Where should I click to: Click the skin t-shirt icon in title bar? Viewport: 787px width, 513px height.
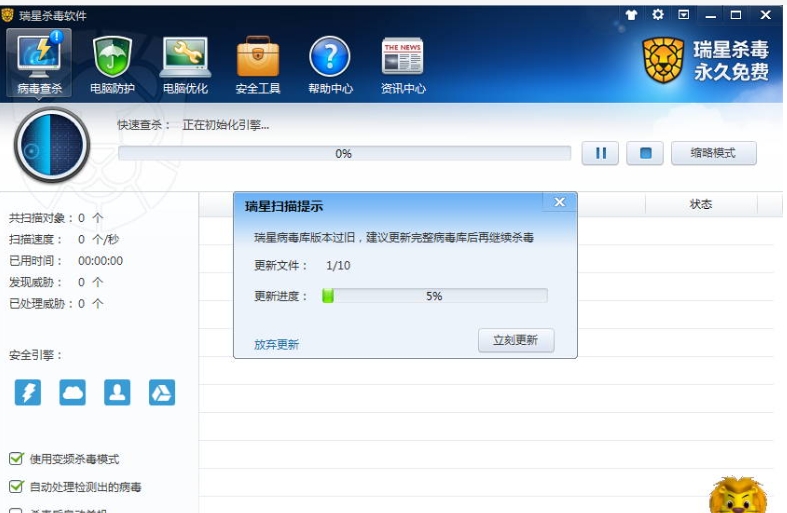coord(631,15)
